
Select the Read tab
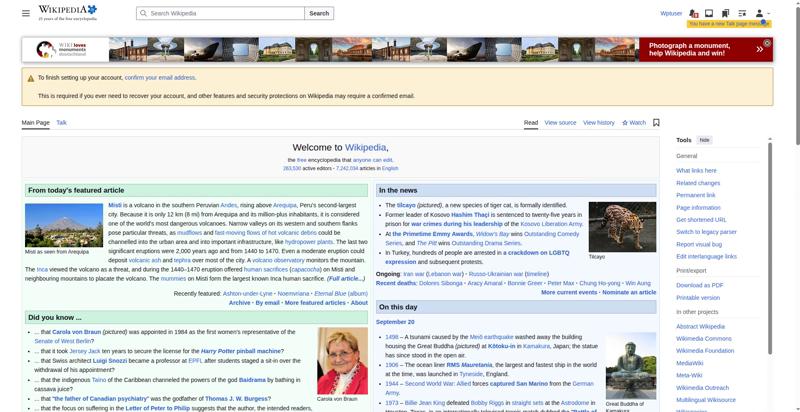point(531,122)
